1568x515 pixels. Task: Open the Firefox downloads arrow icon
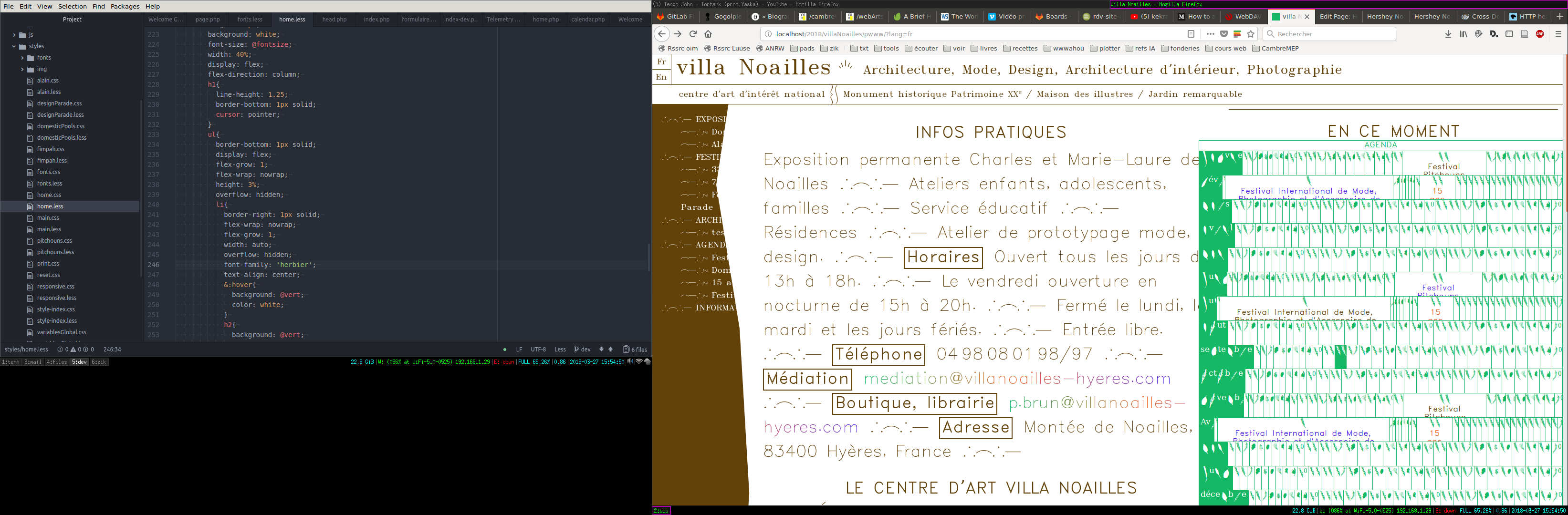click(x=1448, y=34)
